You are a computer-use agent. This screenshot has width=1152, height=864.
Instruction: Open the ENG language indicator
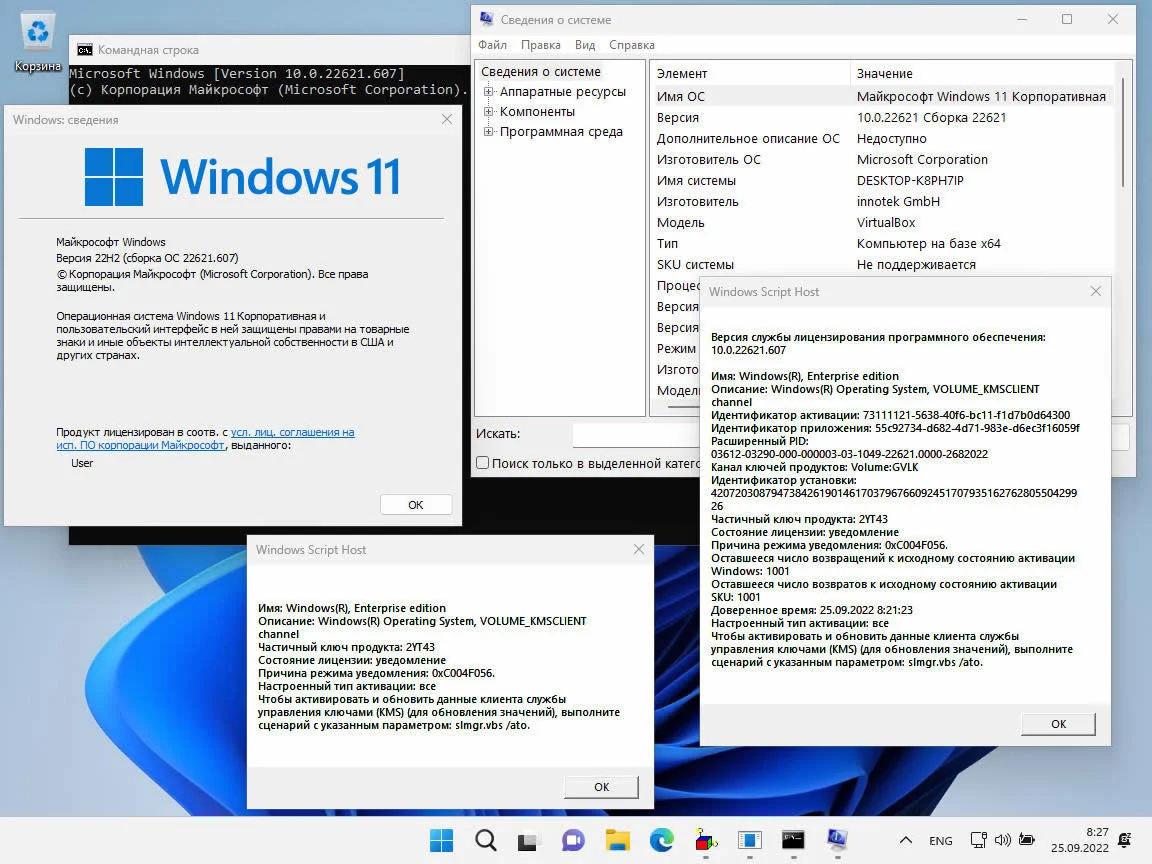[940, 840]
